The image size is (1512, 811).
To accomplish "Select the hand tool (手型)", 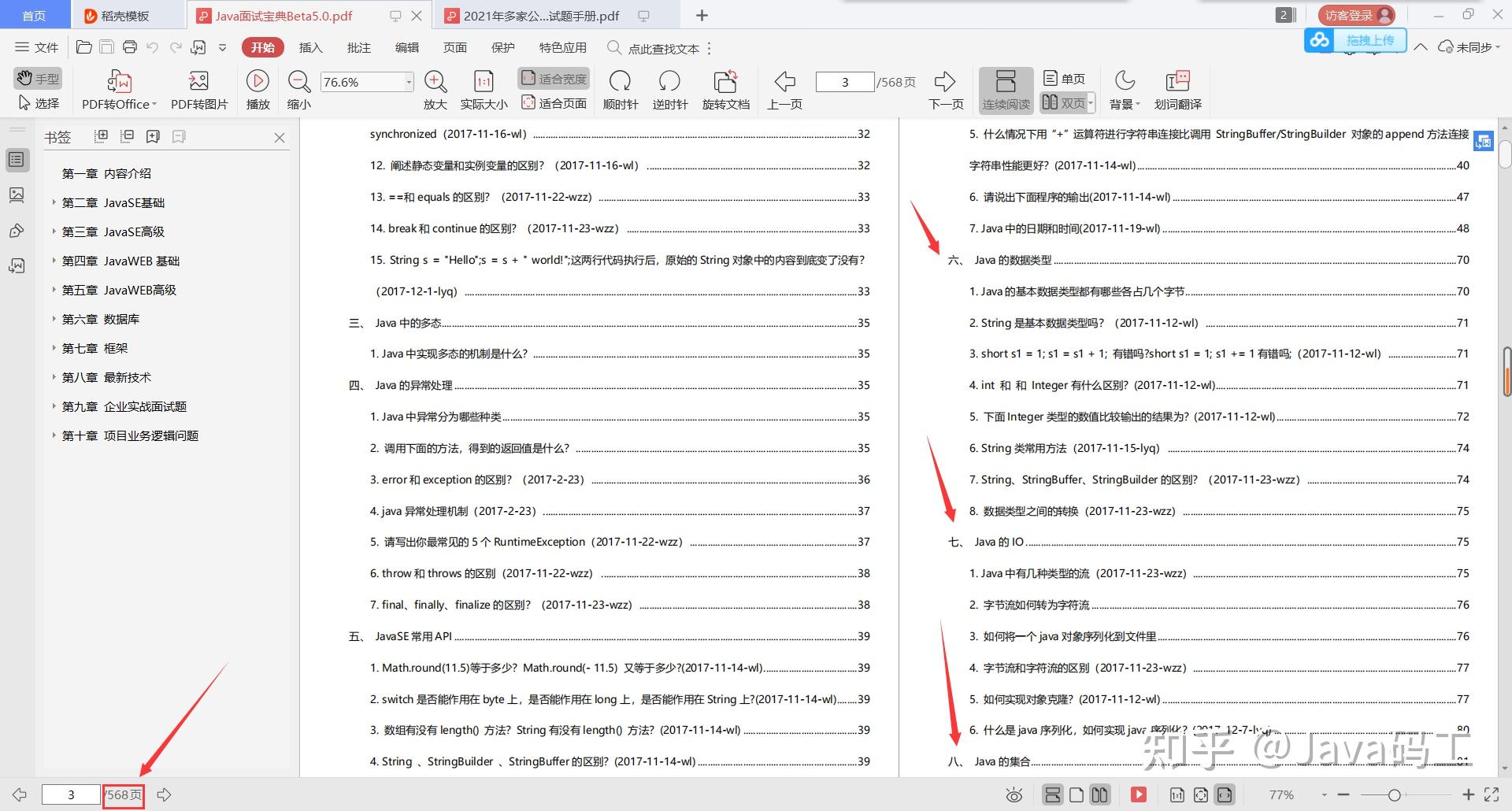I will (37, 78).
